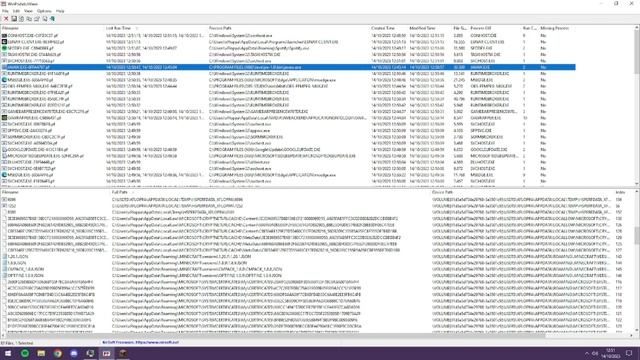Screen dimensions: 640x360
Task: Click the highlighted selected prefetch row
Action: tap(288, 67)
